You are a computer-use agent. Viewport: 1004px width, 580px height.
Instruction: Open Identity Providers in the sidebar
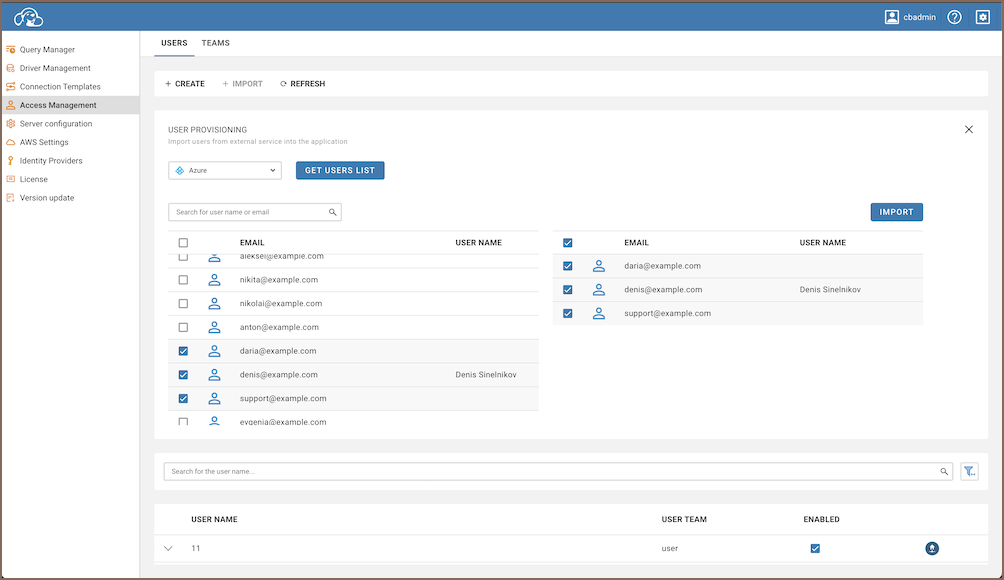51,161
